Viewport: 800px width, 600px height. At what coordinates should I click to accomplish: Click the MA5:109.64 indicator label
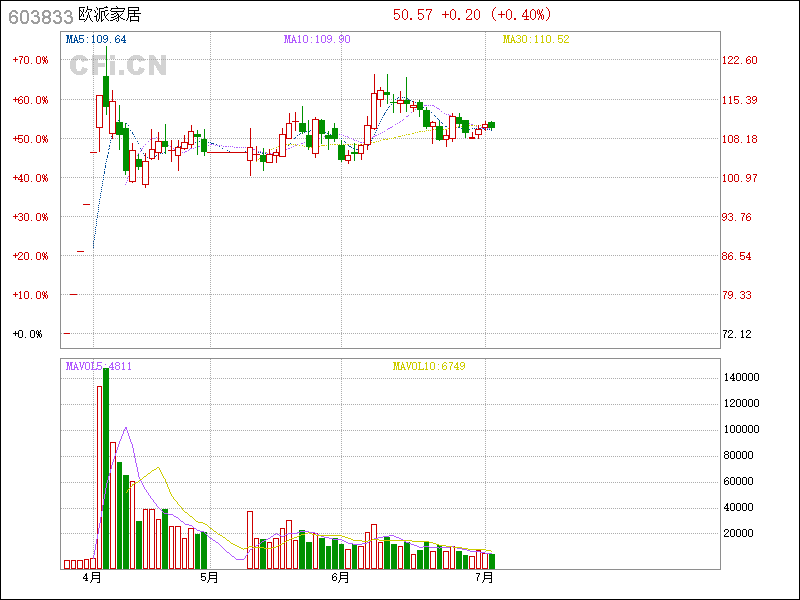point(96,39)
